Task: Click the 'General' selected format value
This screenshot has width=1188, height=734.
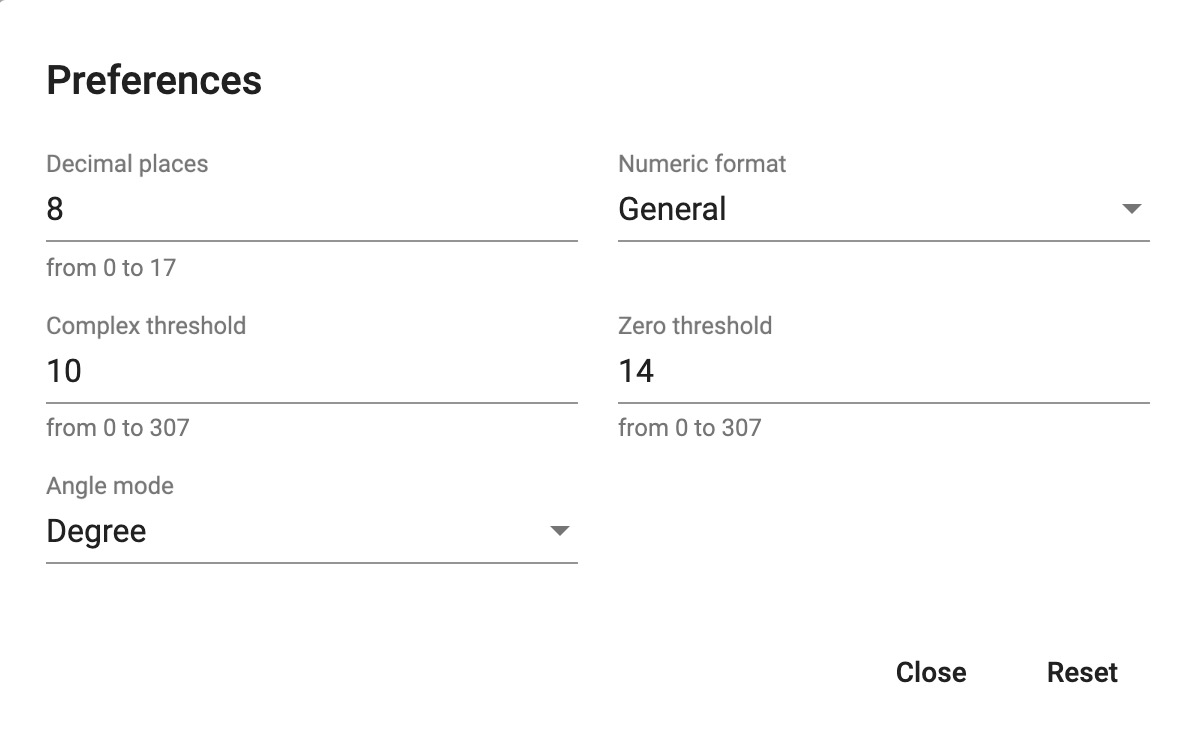Action: (672, 210)
